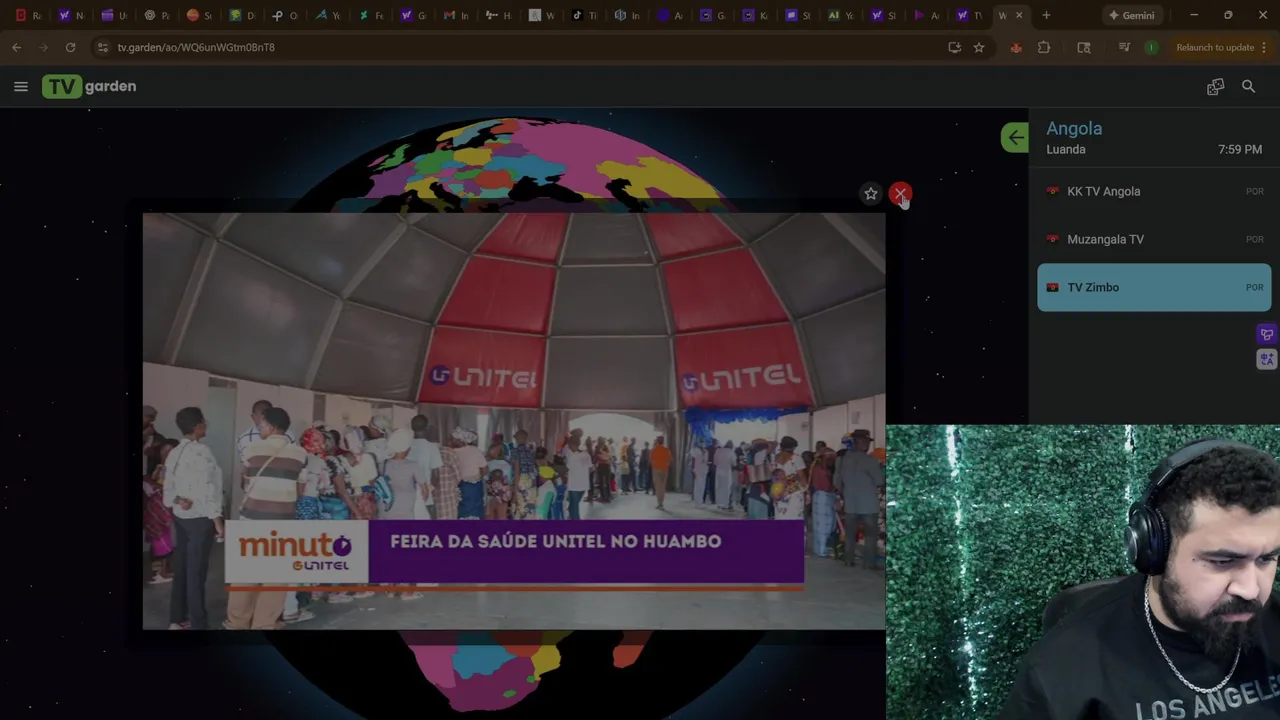The image size is (1280, 720).
Task: Switch to the TV tab beside active tab
Action: pos(969,15)
